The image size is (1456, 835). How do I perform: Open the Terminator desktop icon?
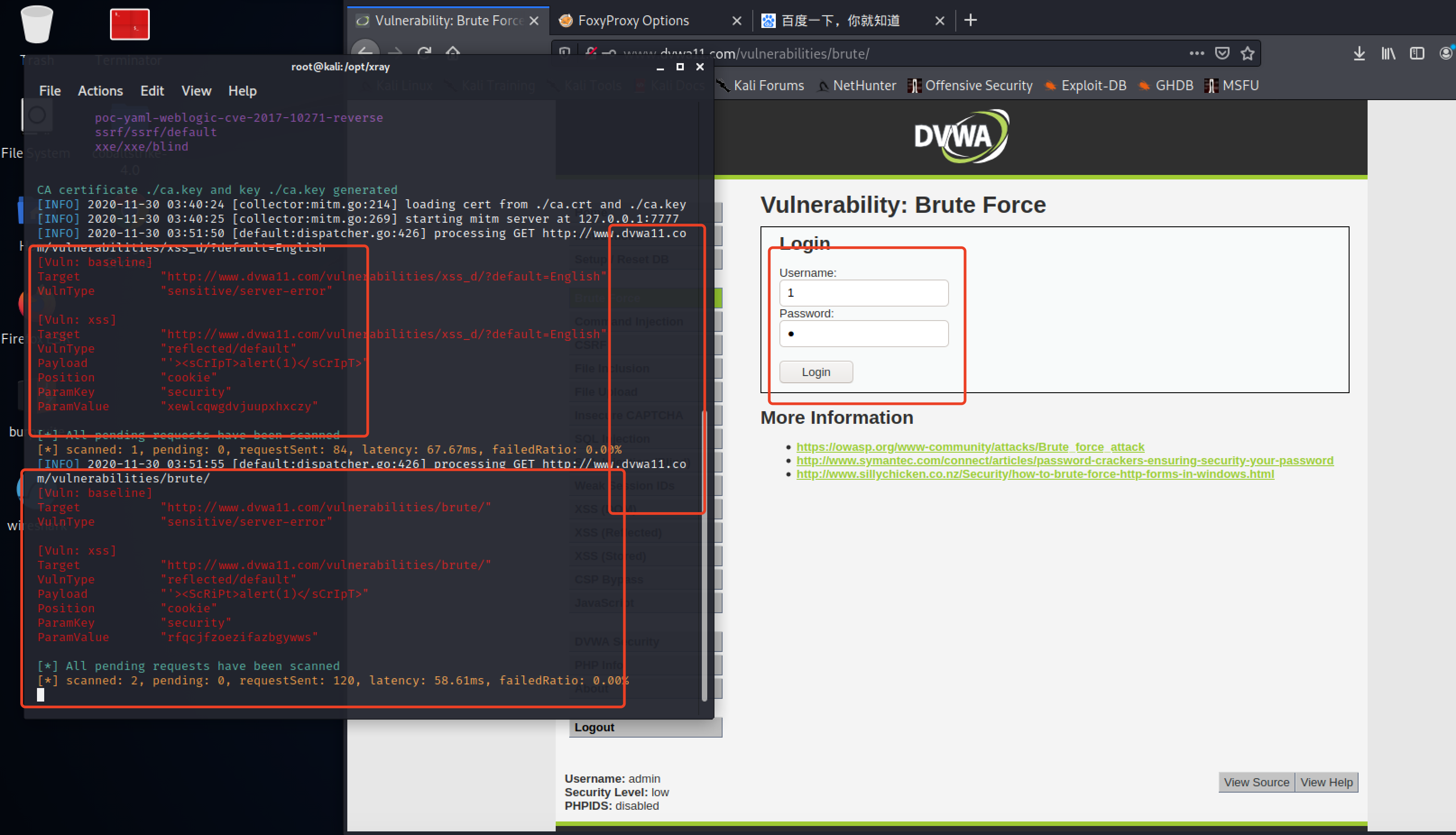coord(129,25)
